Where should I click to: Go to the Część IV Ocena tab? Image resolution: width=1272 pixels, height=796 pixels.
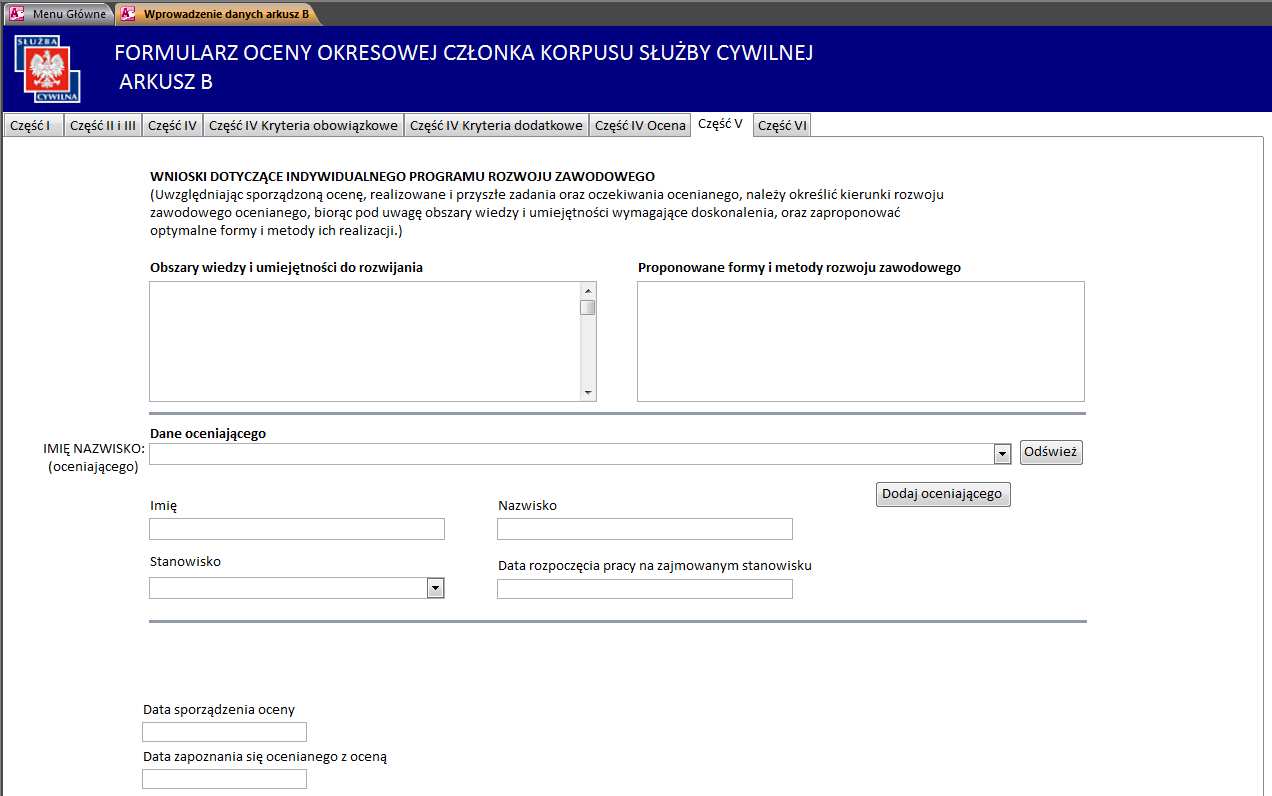[640, 126]
